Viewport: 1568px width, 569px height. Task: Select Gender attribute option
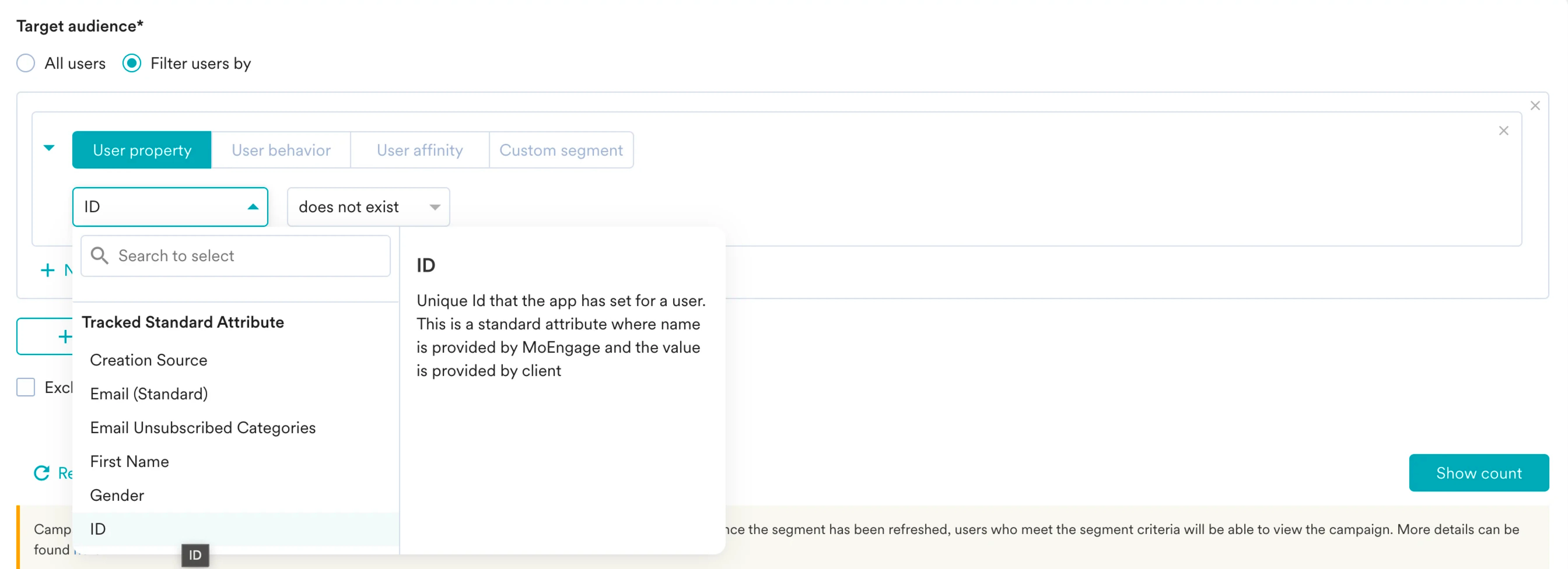(x=117, y=495)
